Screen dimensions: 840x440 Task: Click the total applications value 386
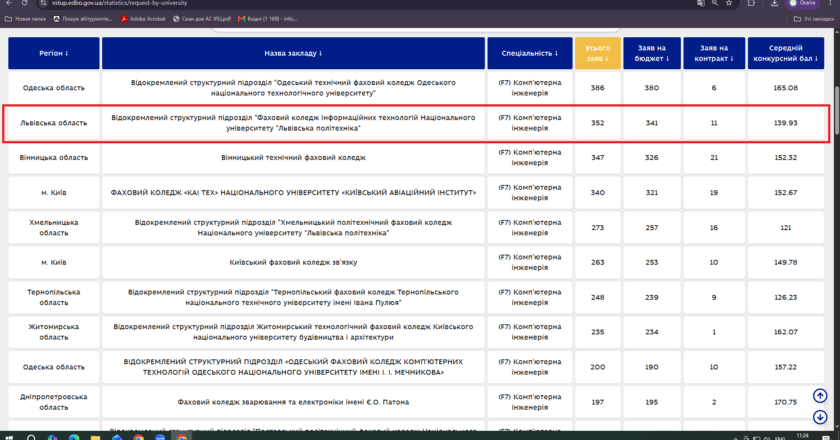coord(598,88)
